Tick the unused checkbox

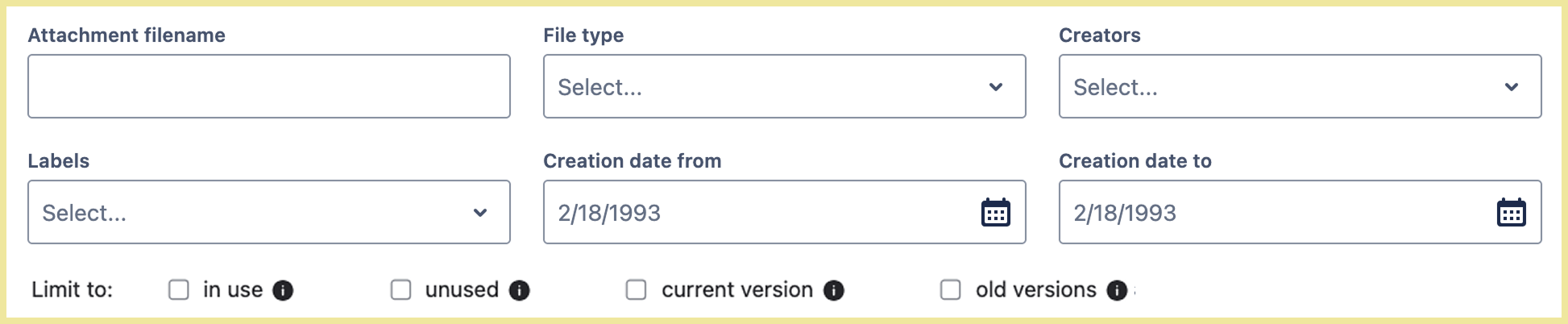click(x=401, y=290)
